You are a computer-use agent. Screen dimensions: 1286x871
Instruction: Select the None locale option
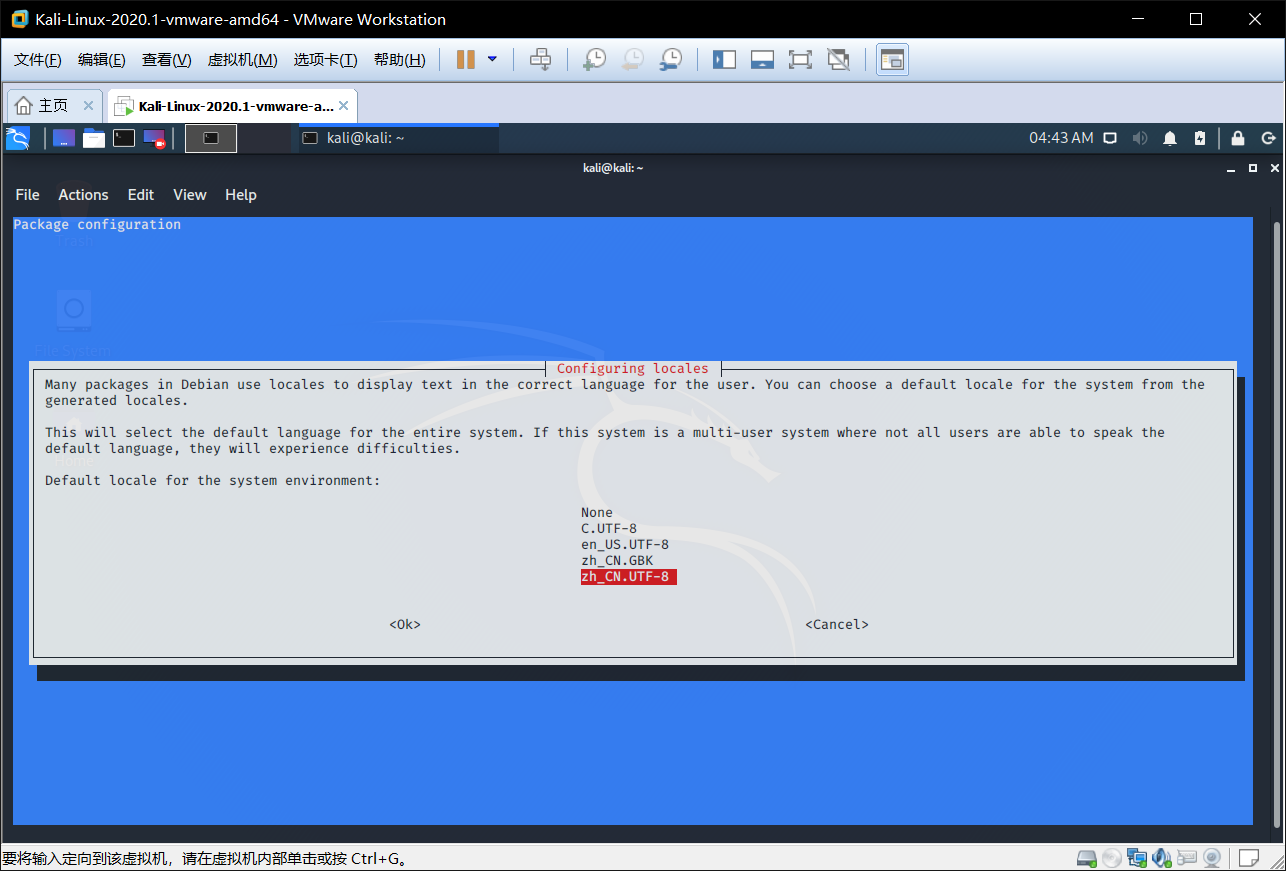pos(597,513)
